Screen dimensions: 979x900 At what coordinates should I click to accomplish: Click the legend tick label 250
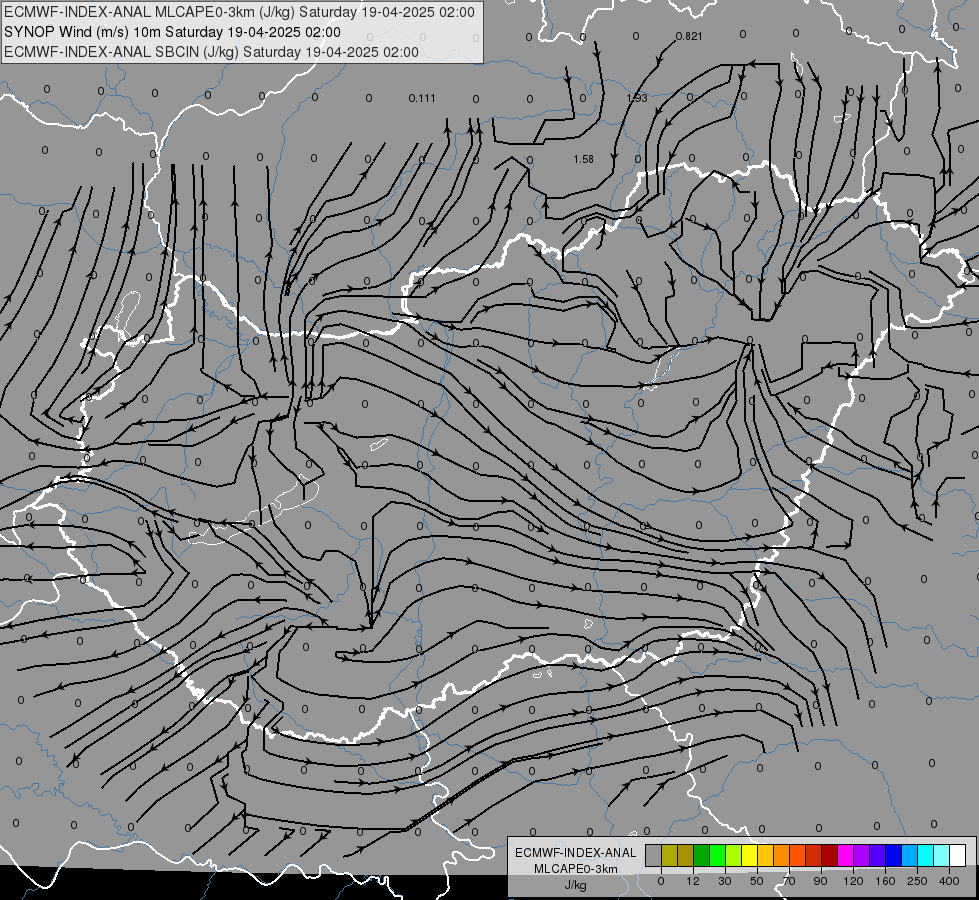[x=917, y=881]
